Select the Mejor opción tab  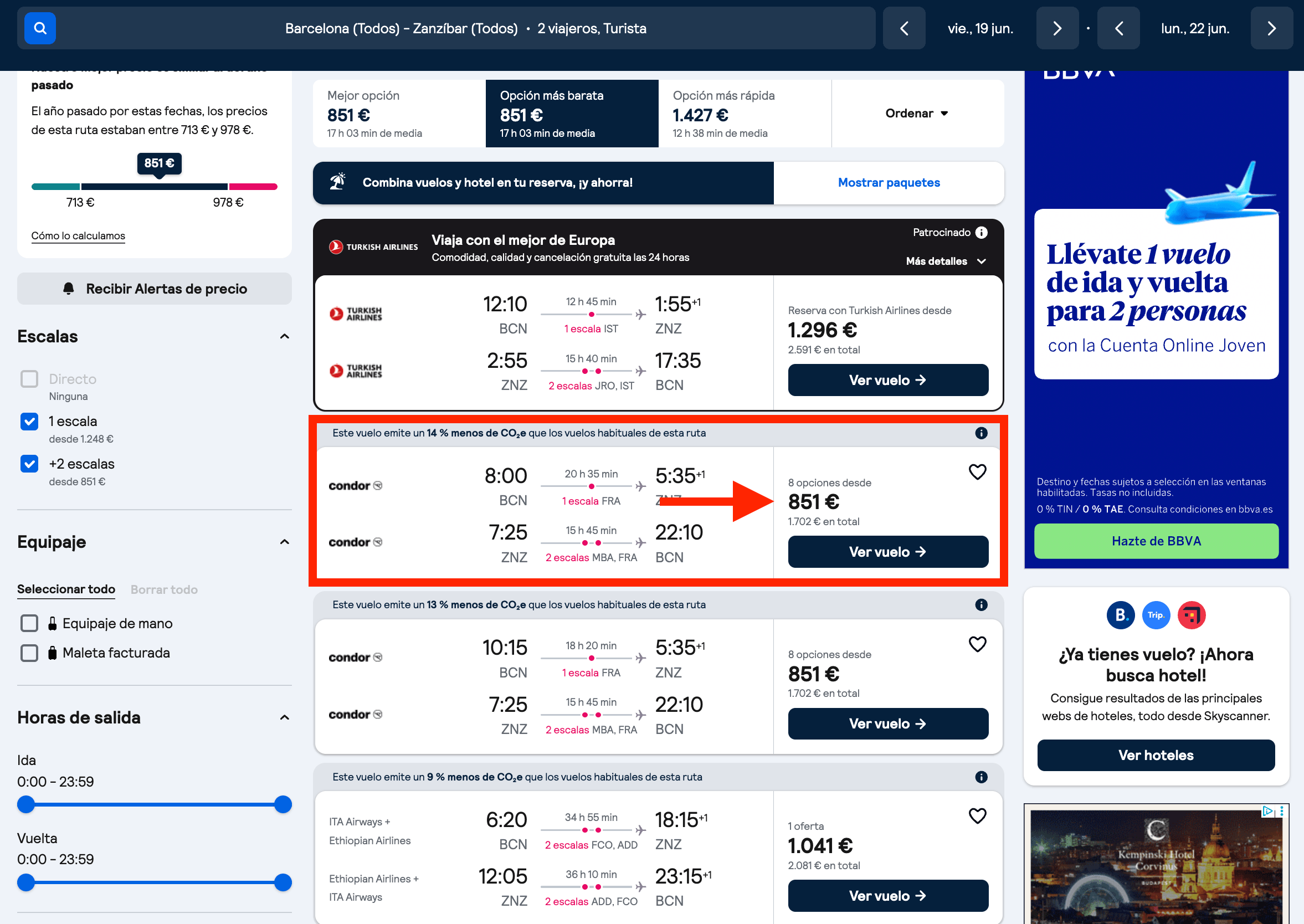point(399,113)
